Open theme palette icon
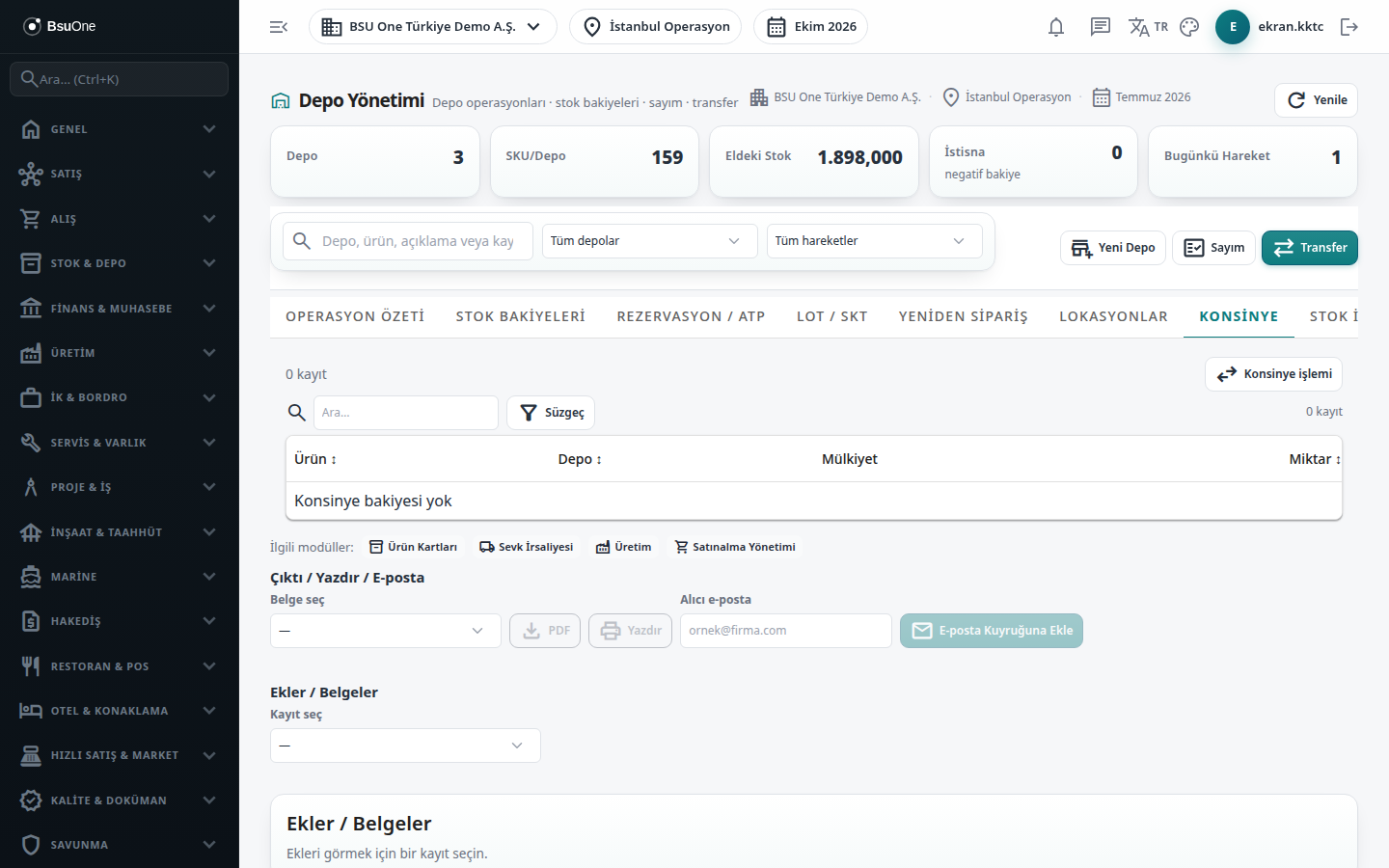 pos(1189,27)
